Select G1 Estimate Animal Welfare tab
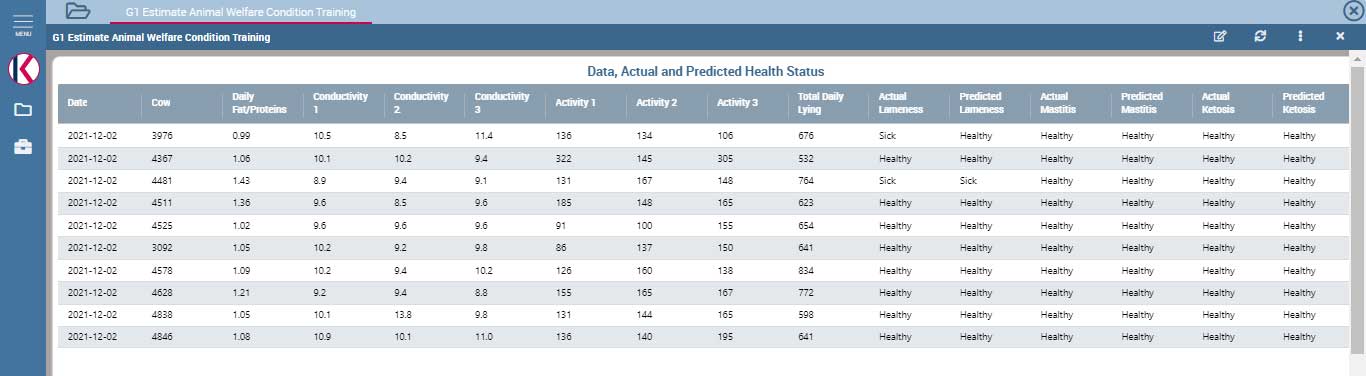 240,12
